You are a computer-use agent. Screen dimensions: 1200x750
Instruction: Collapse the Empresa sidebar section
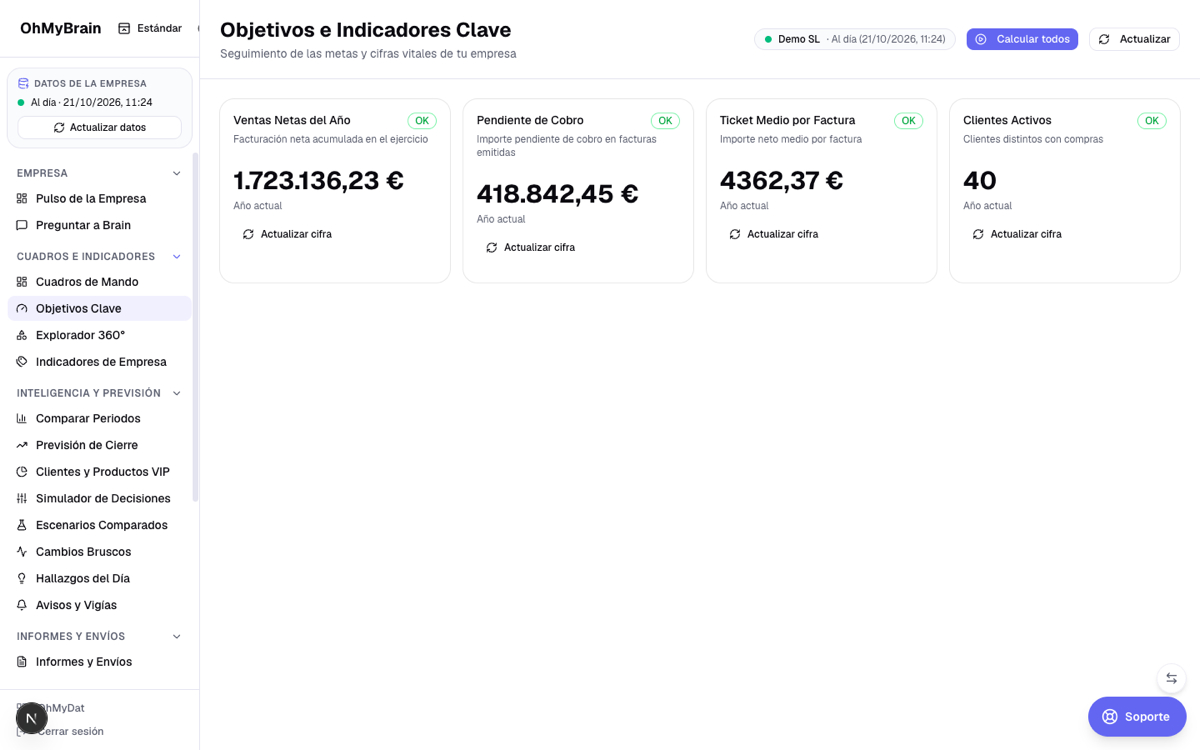point(177,173)
